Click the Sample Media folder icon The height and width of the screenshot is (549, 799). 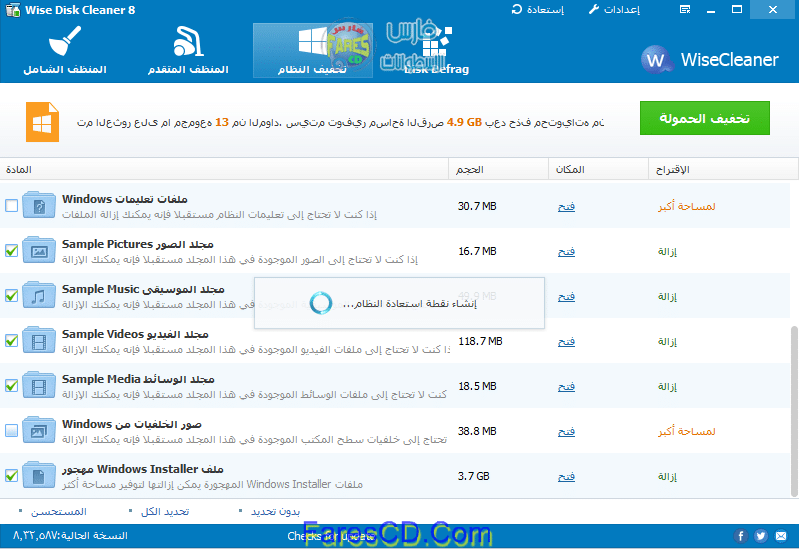(39, 385)
